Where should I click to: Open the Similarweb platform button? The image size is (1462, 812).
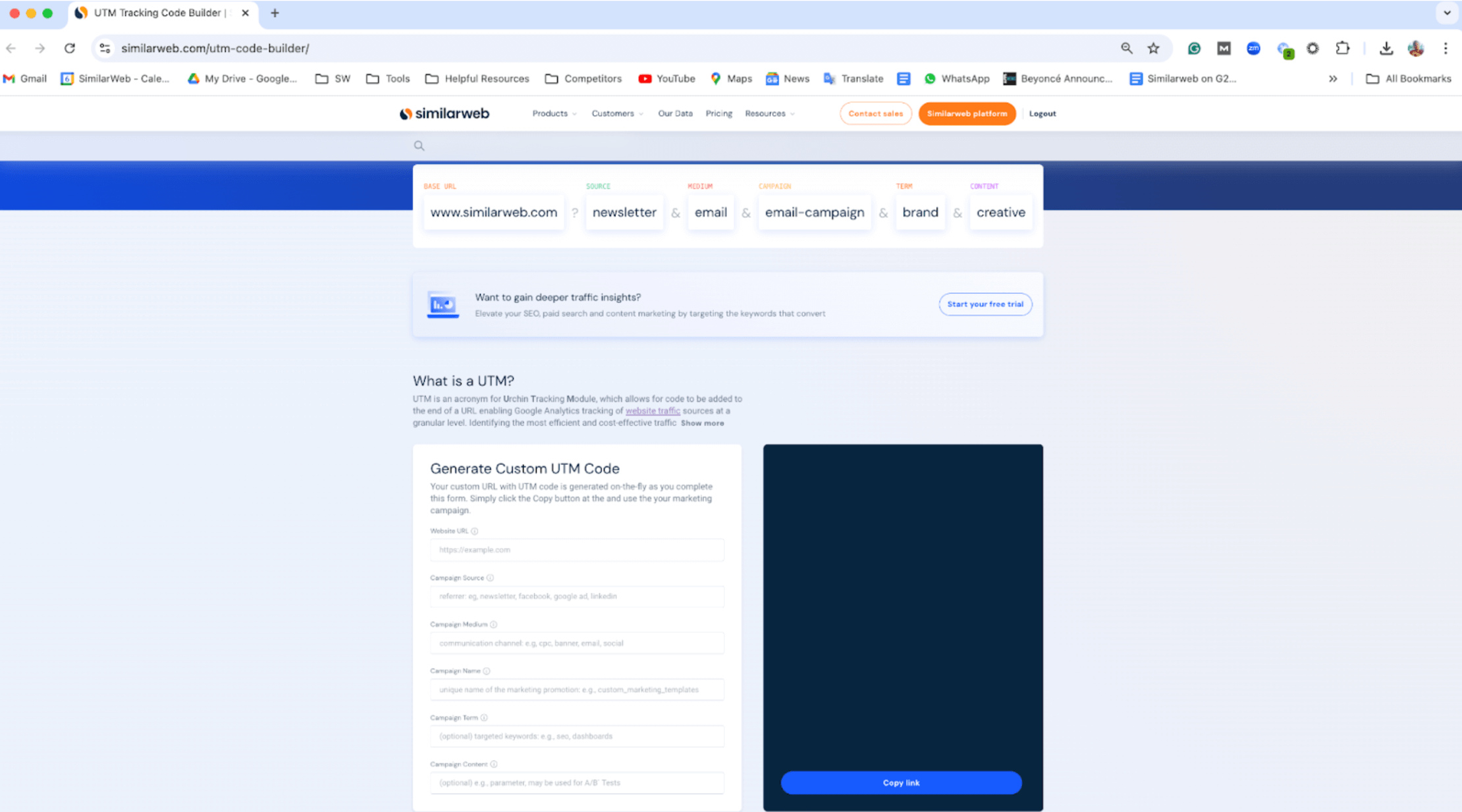[x=967, y=113]
